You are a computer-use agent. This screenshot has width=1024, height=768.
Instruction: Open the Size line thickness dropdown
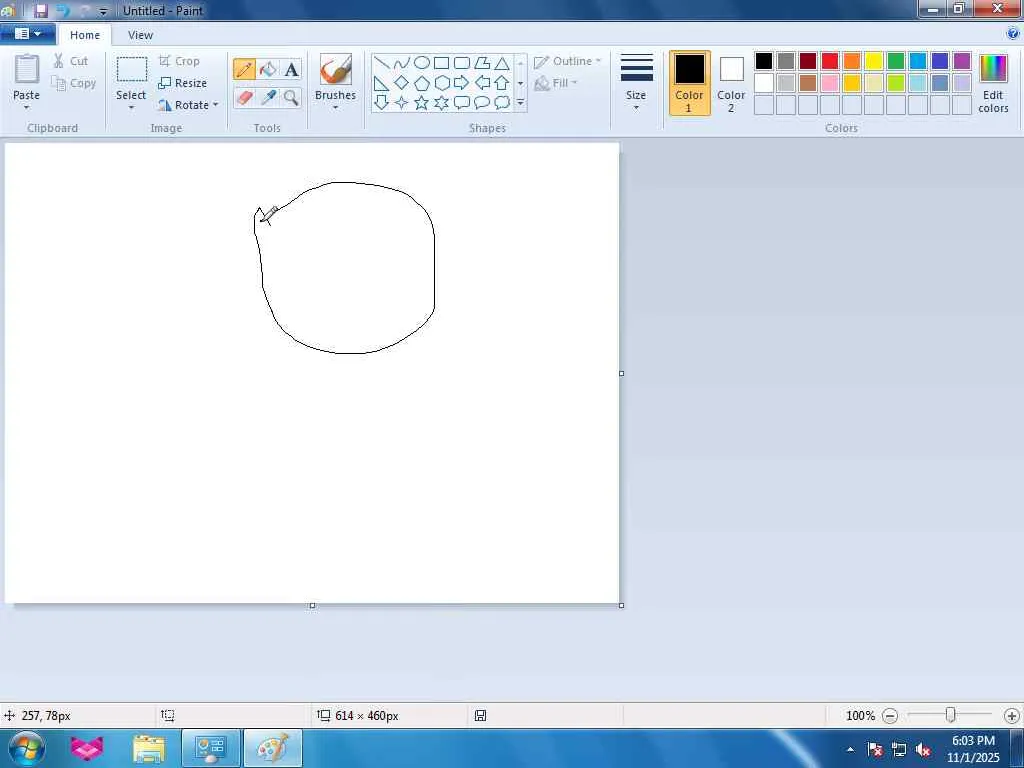[636, 83]
